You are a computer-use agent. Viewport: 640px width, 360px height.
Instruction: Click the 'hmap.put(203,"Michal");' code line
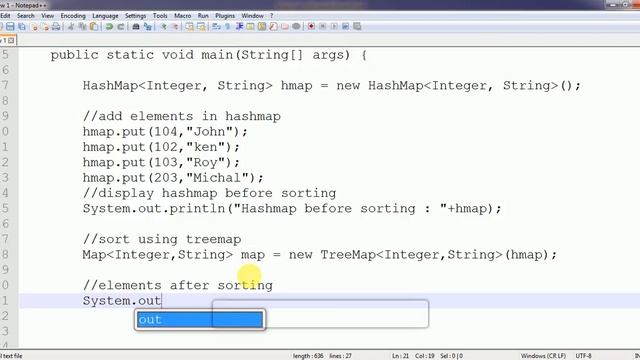[173, 178]
